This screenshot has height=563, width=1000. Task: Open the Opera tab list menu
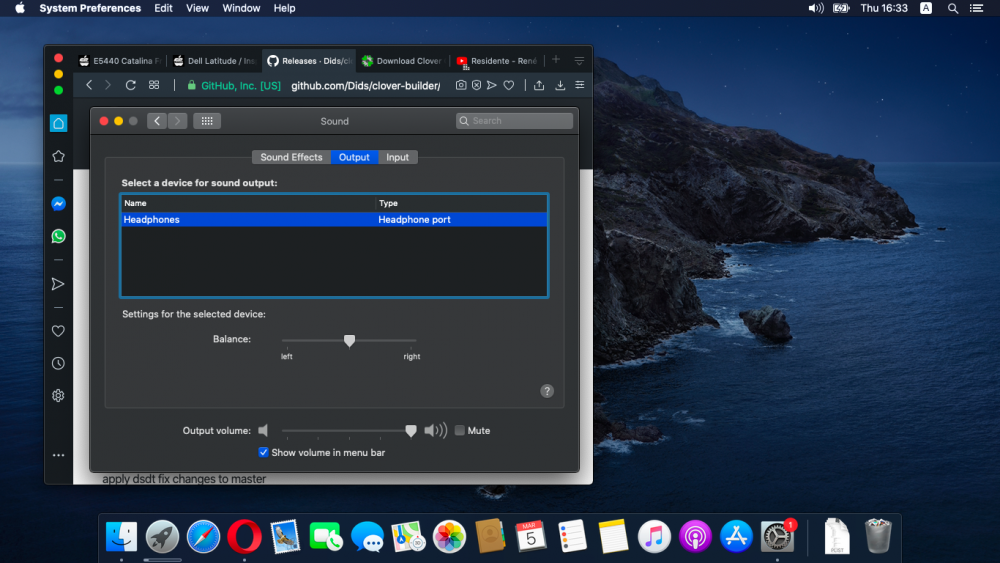579,61
